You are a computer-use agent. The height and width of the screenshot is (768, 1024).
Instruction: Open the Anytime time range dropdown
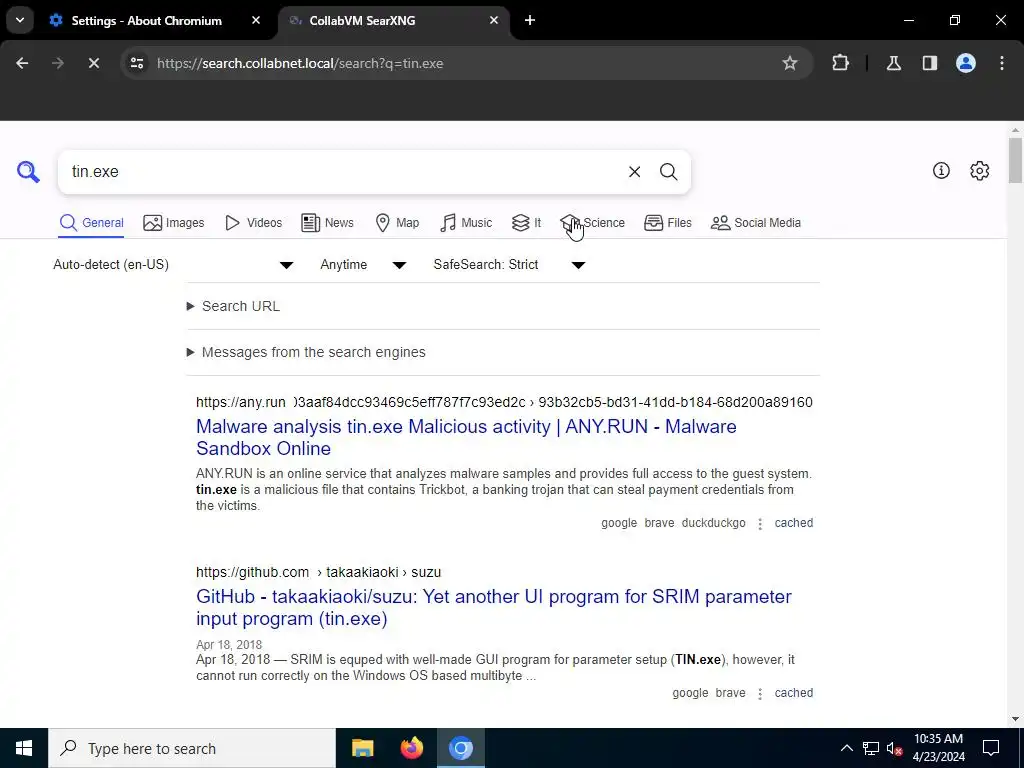pos(363,264)
